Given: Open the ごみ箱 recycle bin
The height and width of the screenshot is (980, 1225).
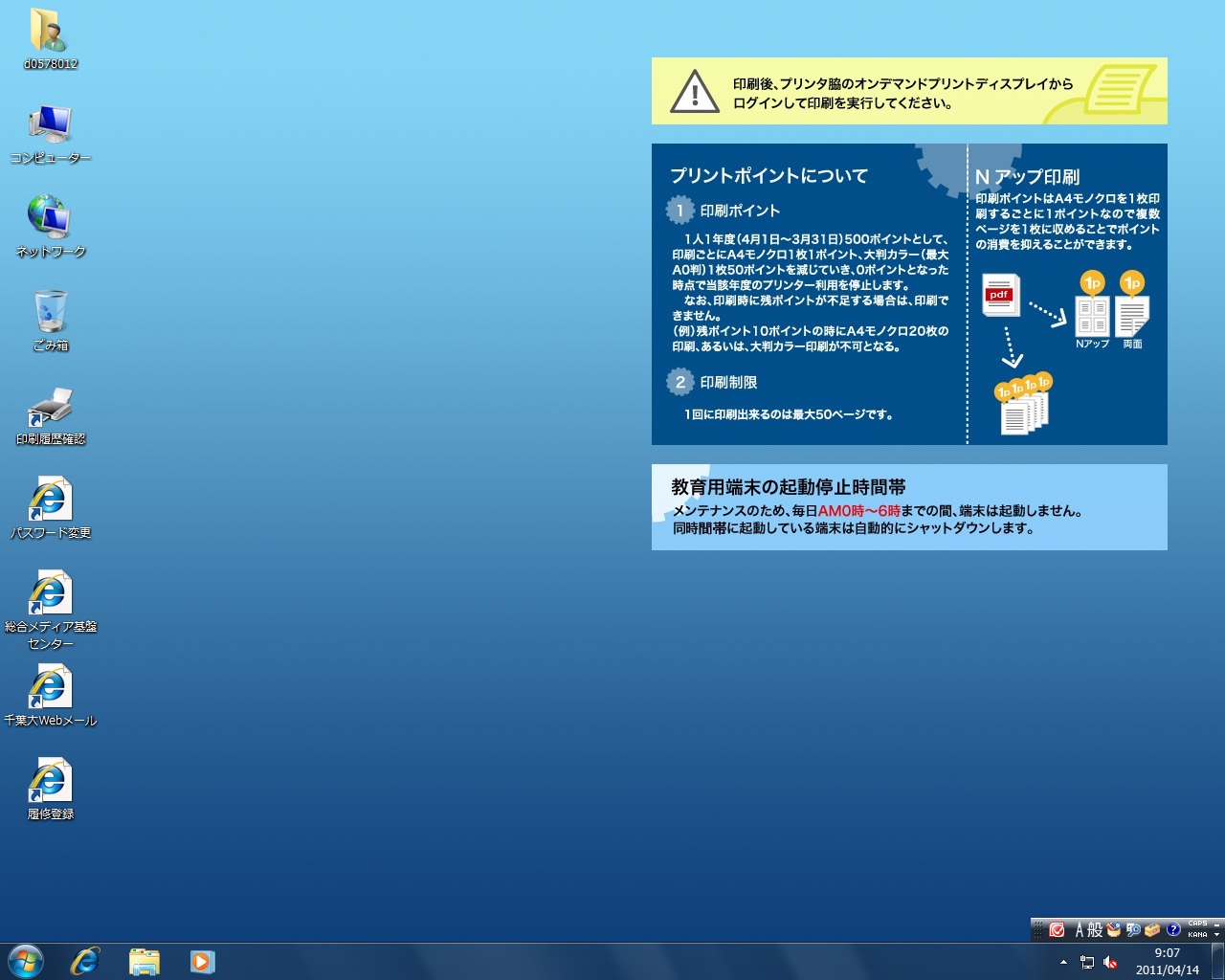Looking at the screenshot, I should 50,314.
